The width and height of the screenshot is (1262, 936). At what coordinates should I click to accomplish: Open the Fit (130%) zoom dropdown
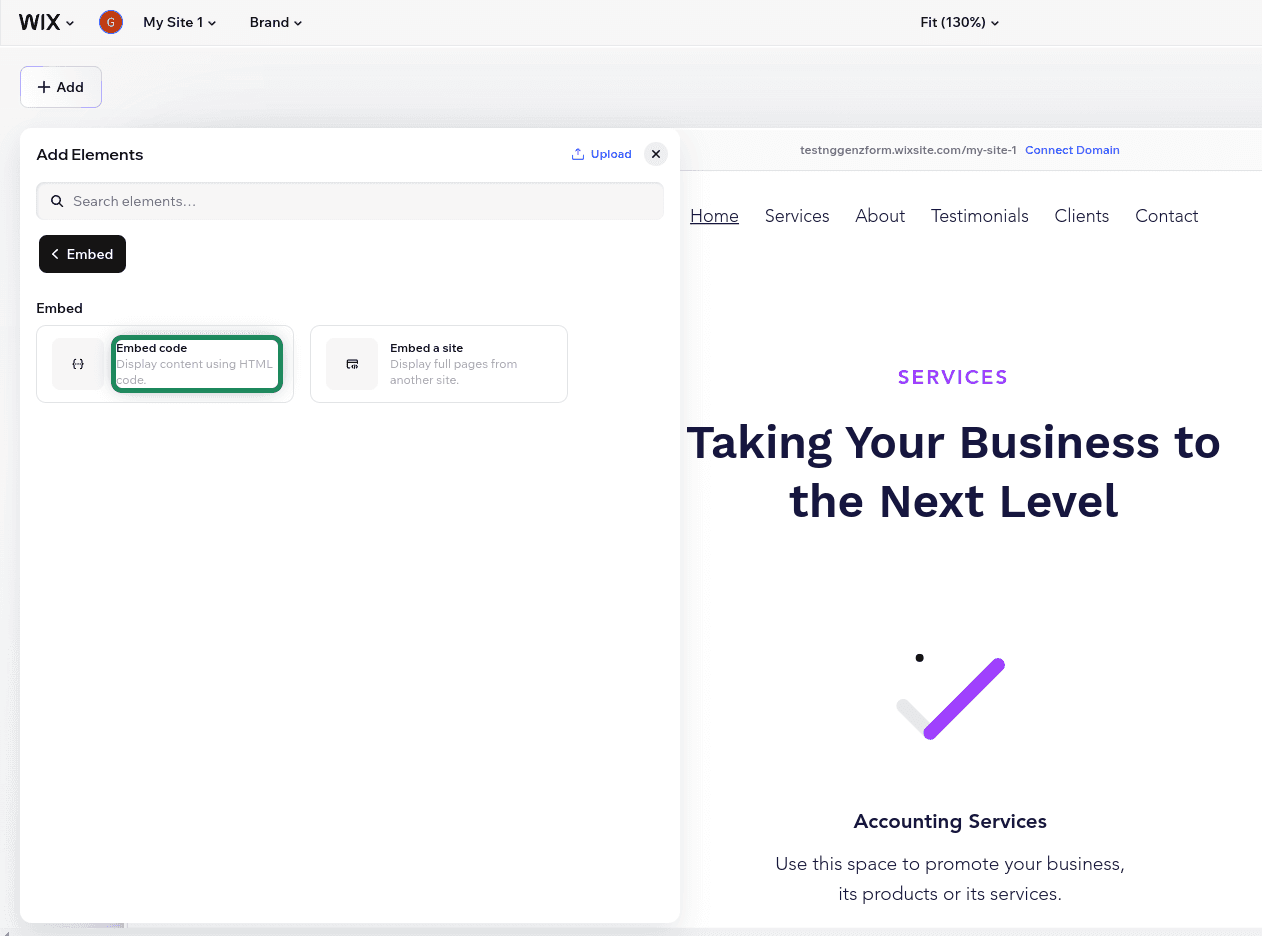point(959,22)
